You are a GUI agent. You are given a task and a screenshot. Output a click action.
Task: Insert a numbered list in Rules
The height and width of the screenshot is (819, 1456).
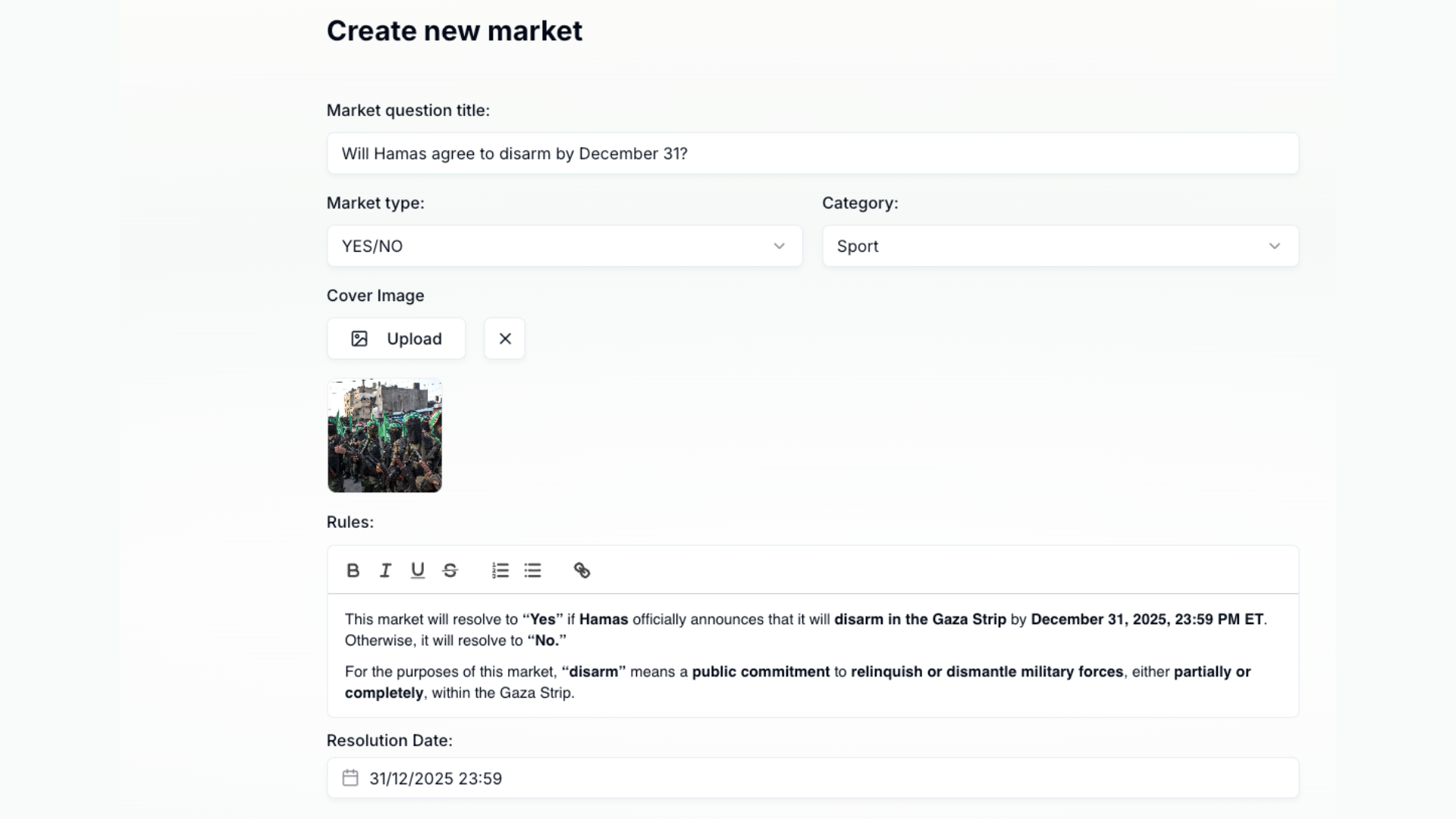point(500,570)
